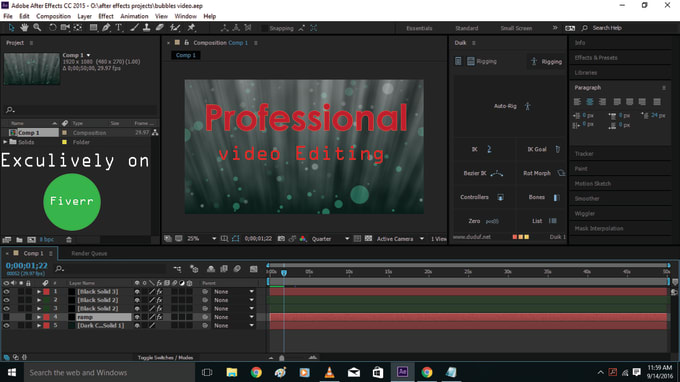Click the timeline layer search field

click(111, 269)
